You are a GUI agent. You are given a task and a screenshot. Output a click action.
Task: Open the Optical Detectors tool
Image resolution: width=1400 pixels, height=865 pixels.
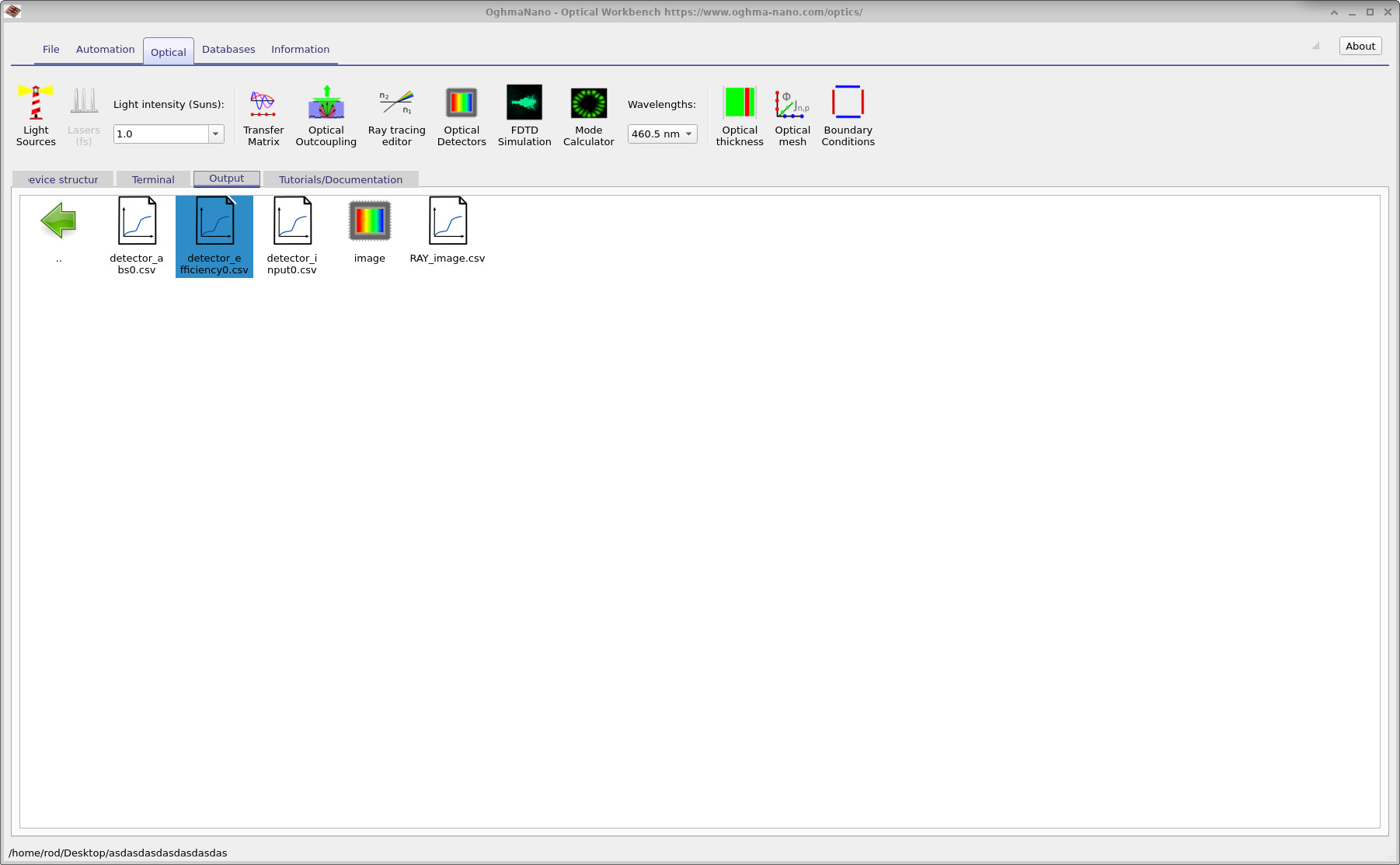point(461,116)
